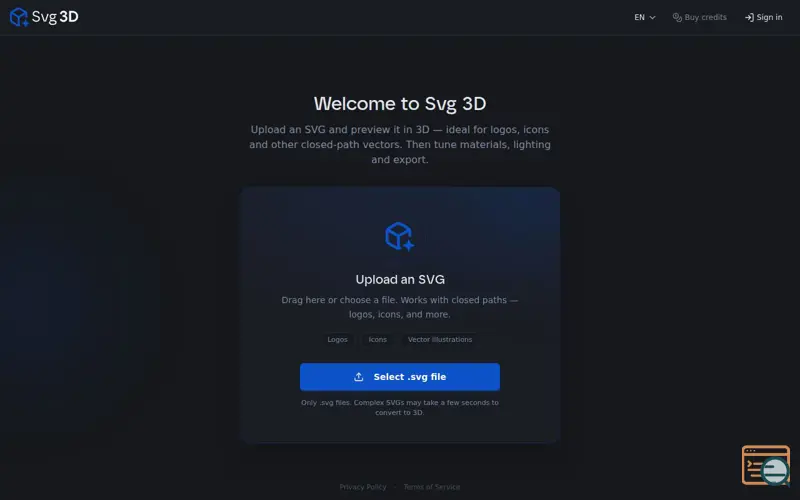Click the coins icon beside Buy credits

(x=677, y=17)
